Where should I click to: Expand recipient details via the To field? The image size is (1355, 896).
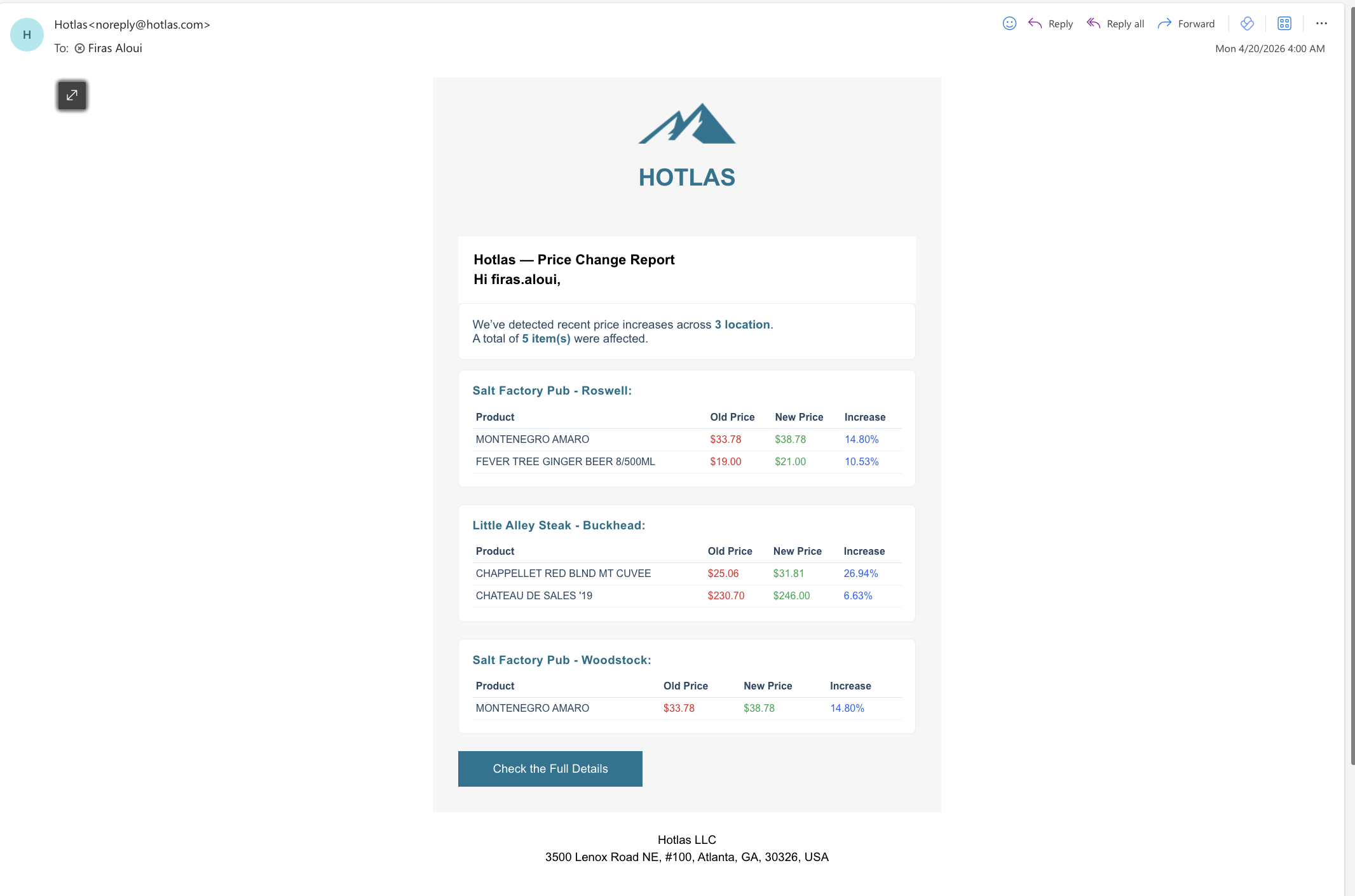tap(60, 48)
